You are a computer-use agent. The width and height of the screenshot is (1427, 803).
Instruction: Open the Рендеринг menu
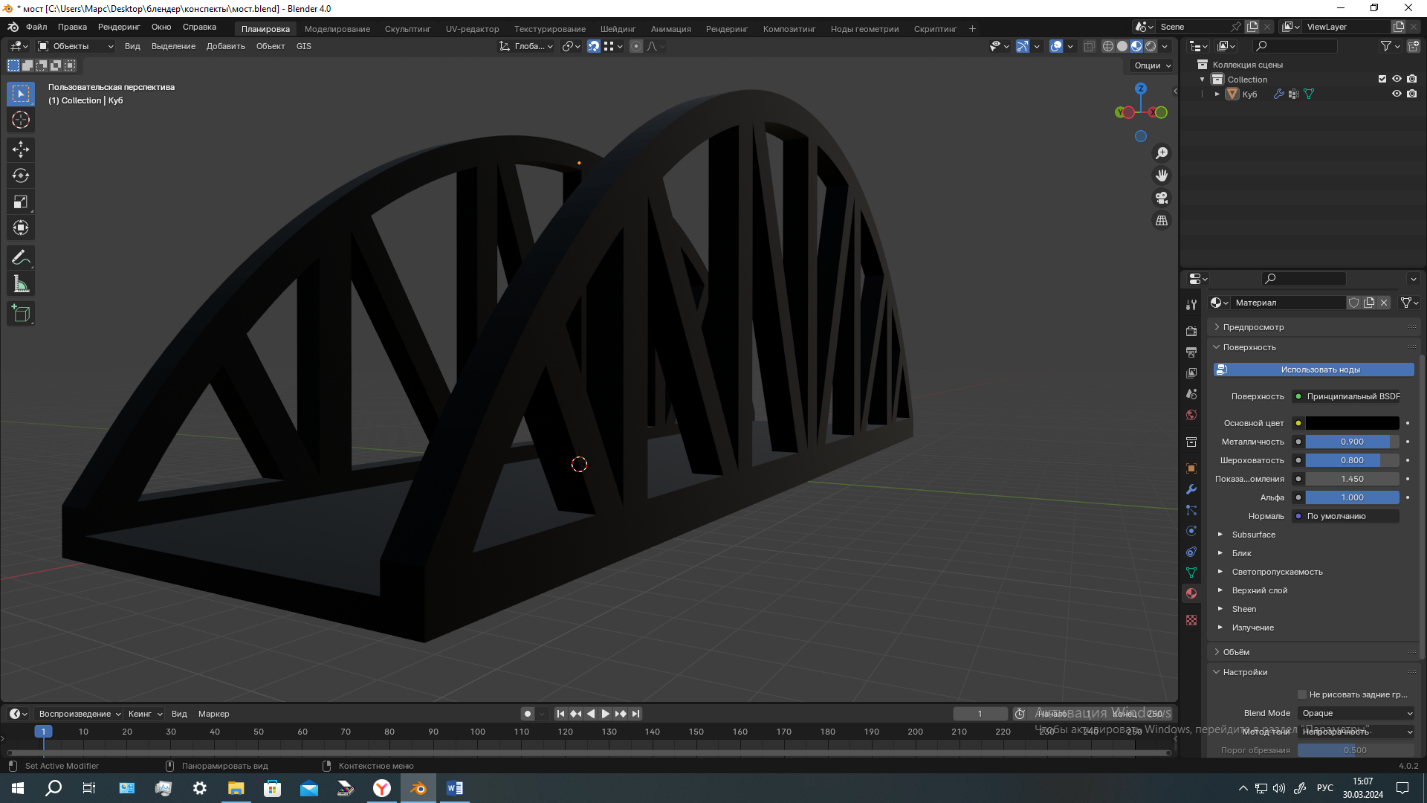[x=118, y=27]
